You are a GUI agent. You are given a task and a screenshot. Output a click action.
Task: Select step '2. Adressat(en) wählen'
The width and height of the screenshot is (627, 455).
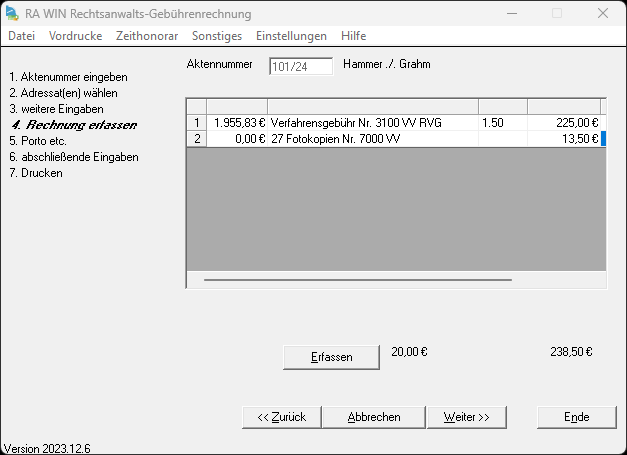click(64, 93)
